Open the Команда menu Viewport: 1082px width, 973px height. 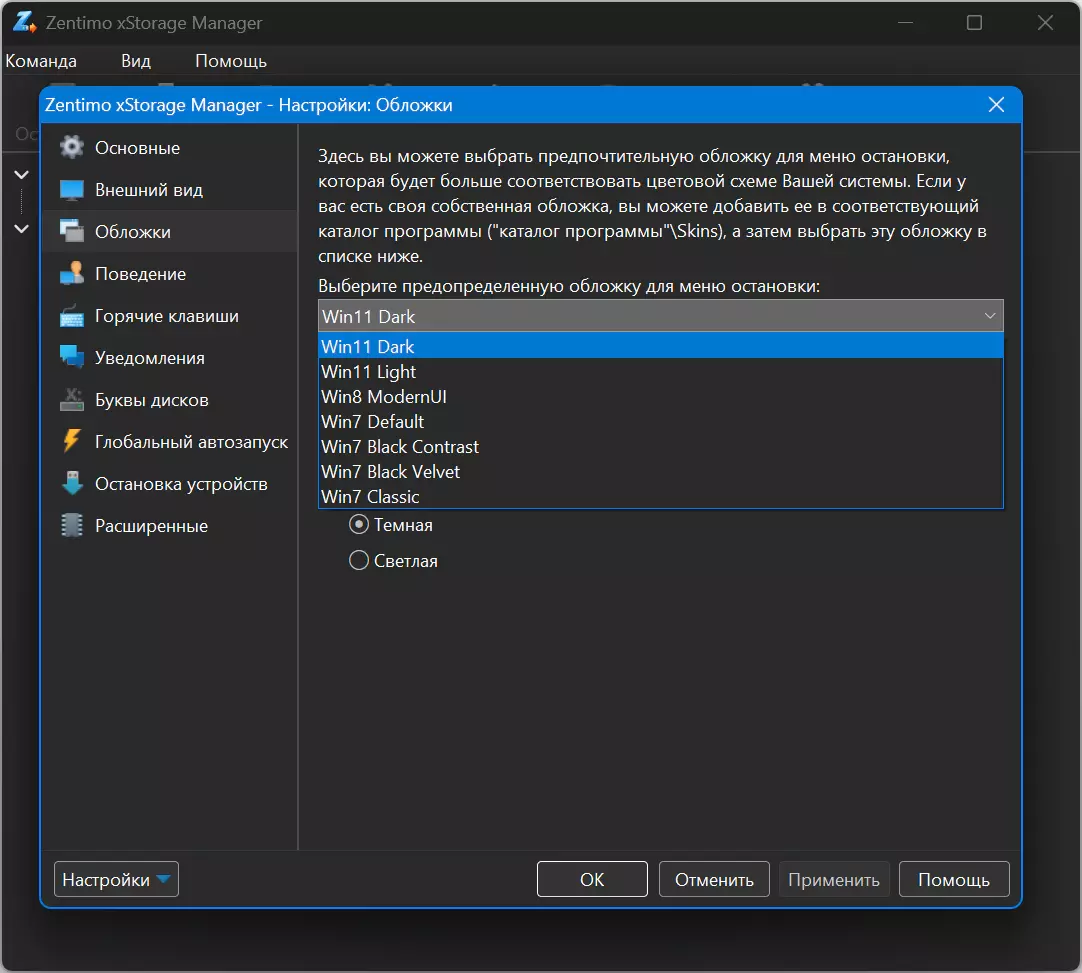(41, 61)
